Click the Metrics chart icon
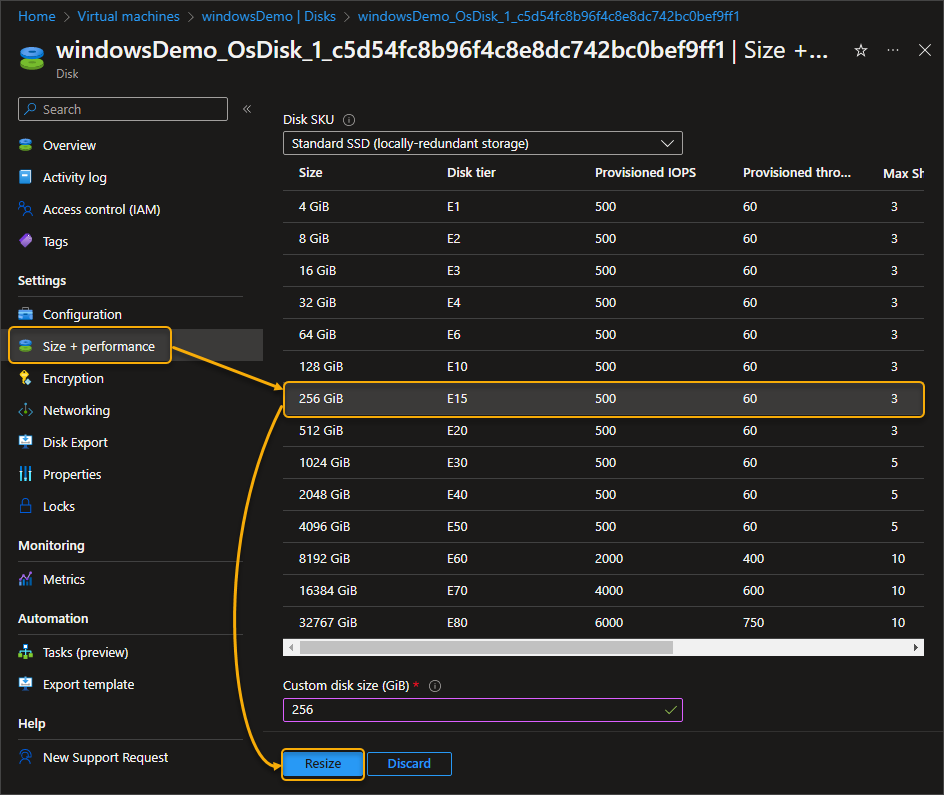944x795 pixels. [x=25, y=579]
